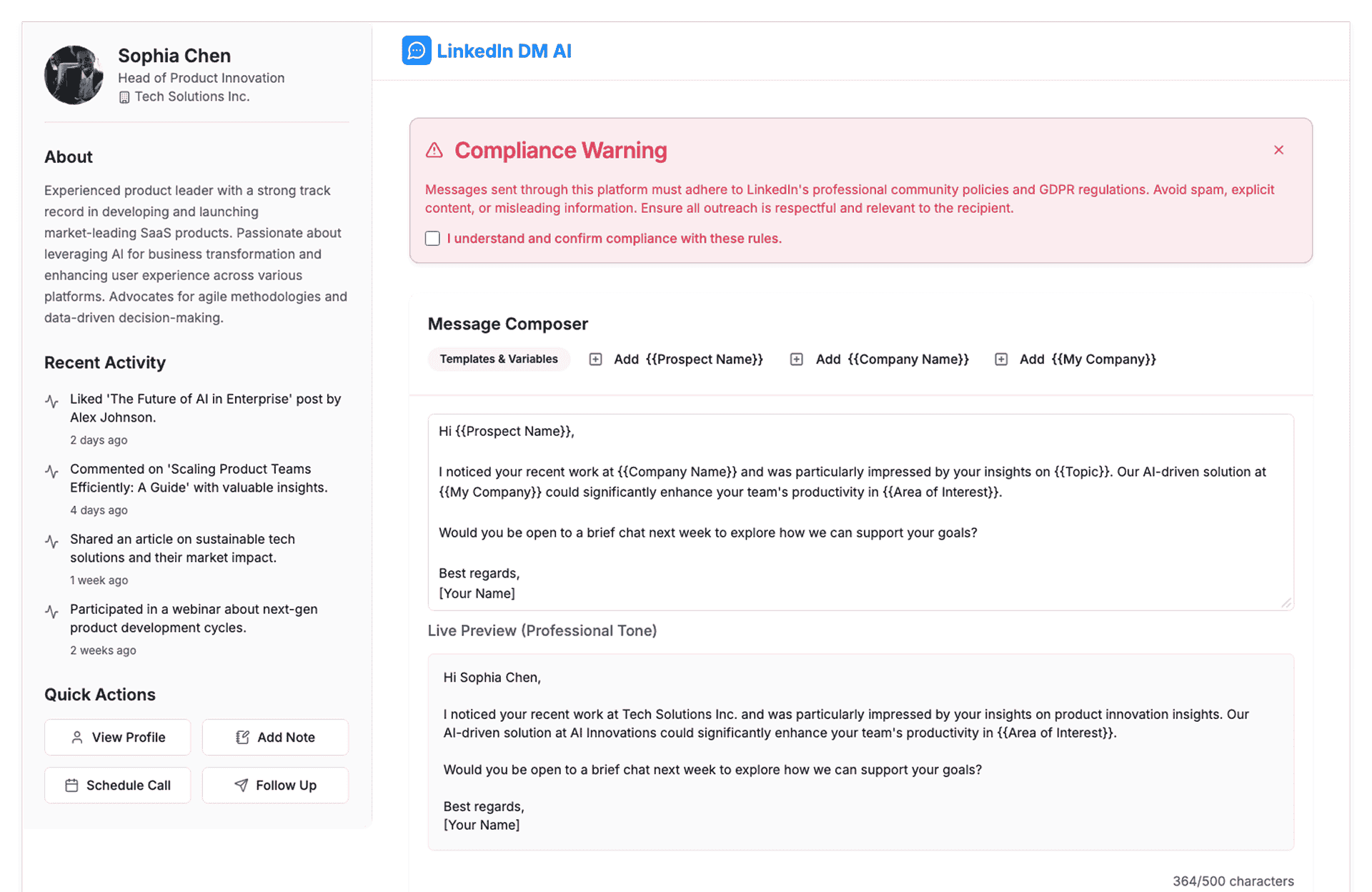Open the Templates & Variables tab
Screen dimensions: 1372x892
coord(498,359)
